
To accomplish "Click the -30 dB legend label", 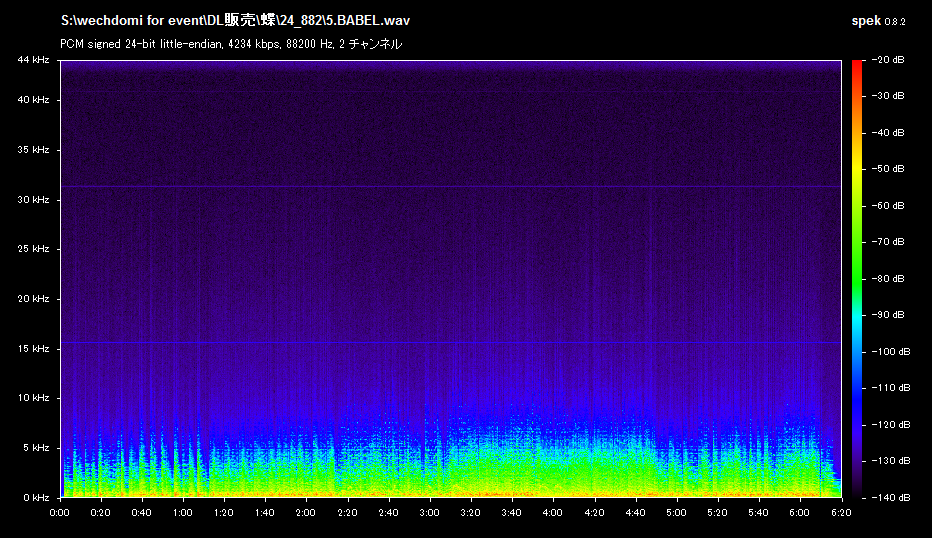I will 888,96.
